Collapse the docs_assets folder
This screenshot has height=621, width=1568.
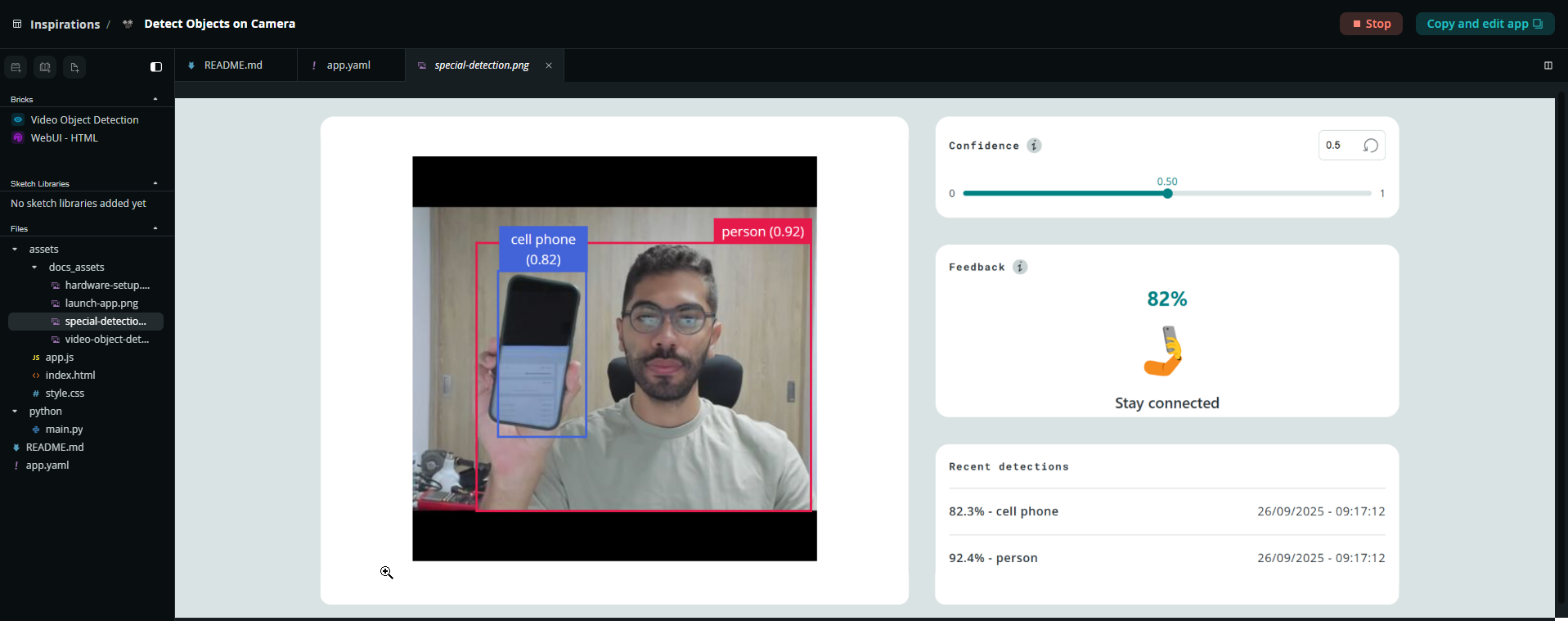34,267
